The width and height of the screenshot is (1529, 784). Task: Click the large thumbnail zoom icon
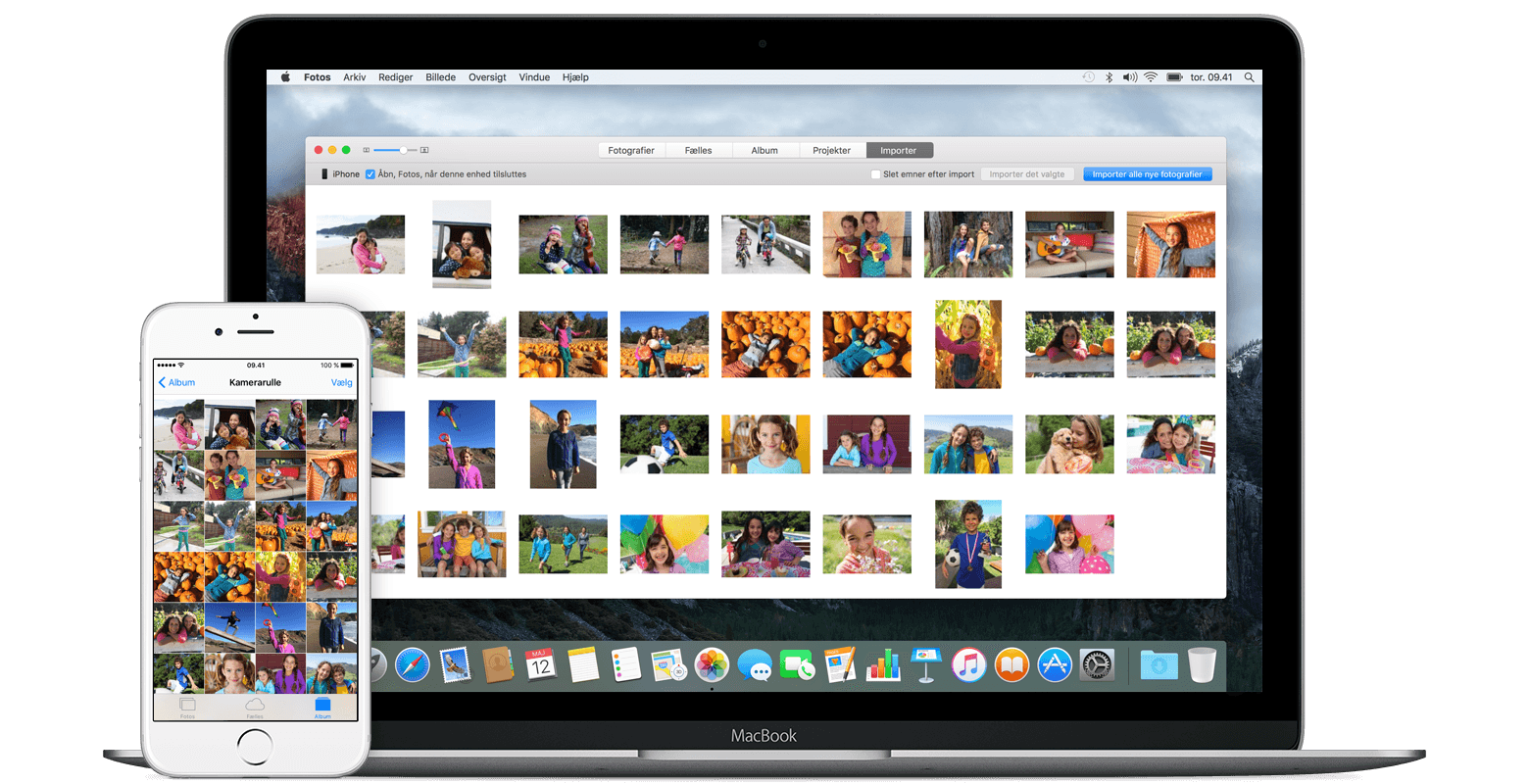(x=424, y=150)
